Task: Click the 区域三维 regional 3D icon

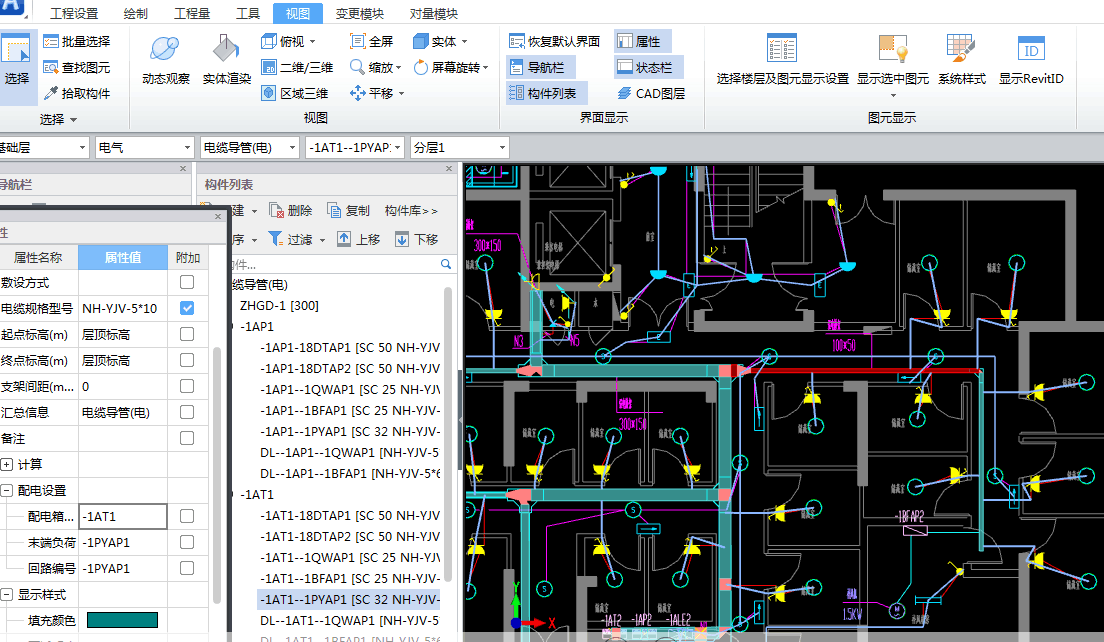Action: [268, 93]
